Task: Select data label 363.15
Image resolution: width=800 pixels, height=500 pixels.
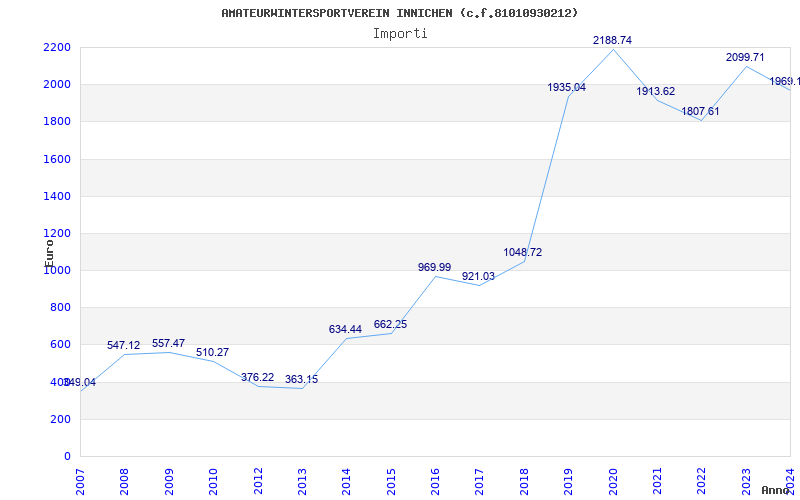Action: [302, 380]
